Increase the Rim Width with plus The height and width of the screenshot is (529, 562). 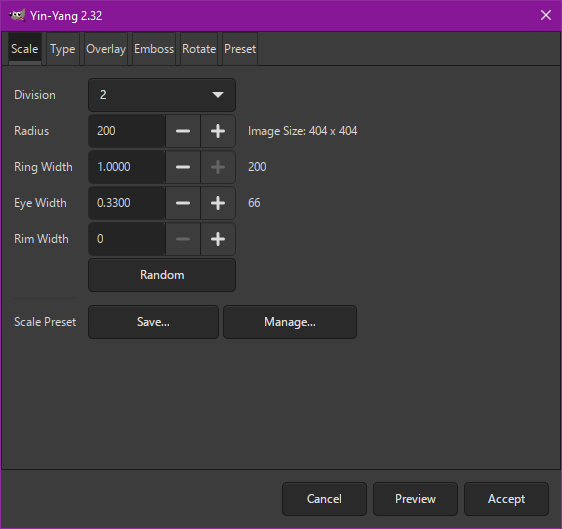tap(218, 239)
